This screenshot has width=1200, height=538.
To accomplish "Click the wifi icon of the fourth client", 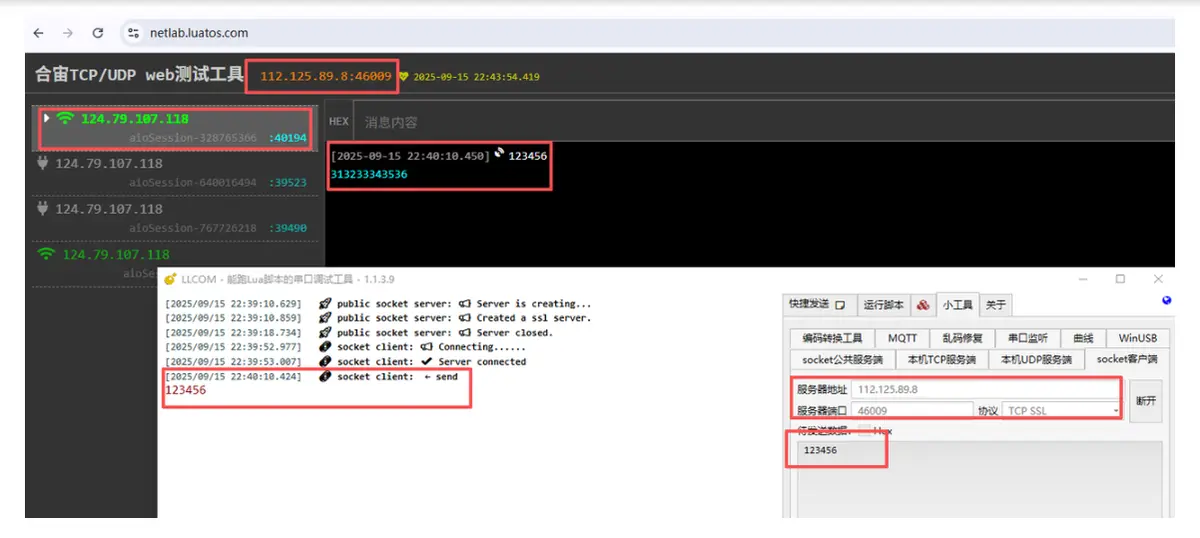I will (46, 254).
